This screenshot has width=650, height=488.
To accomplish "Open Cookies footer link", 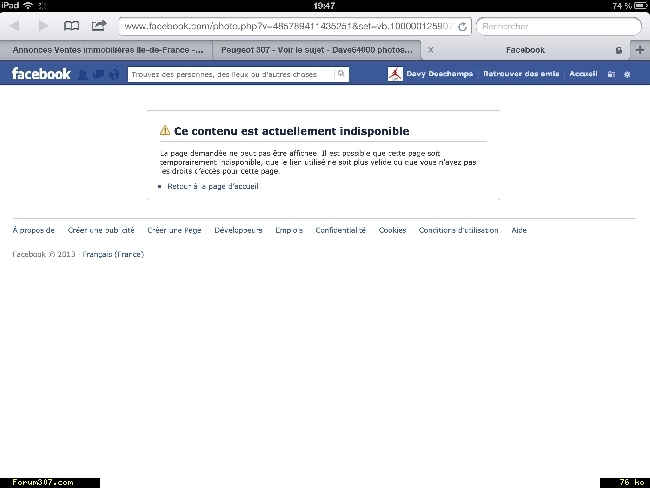I will tap(392, 230).
